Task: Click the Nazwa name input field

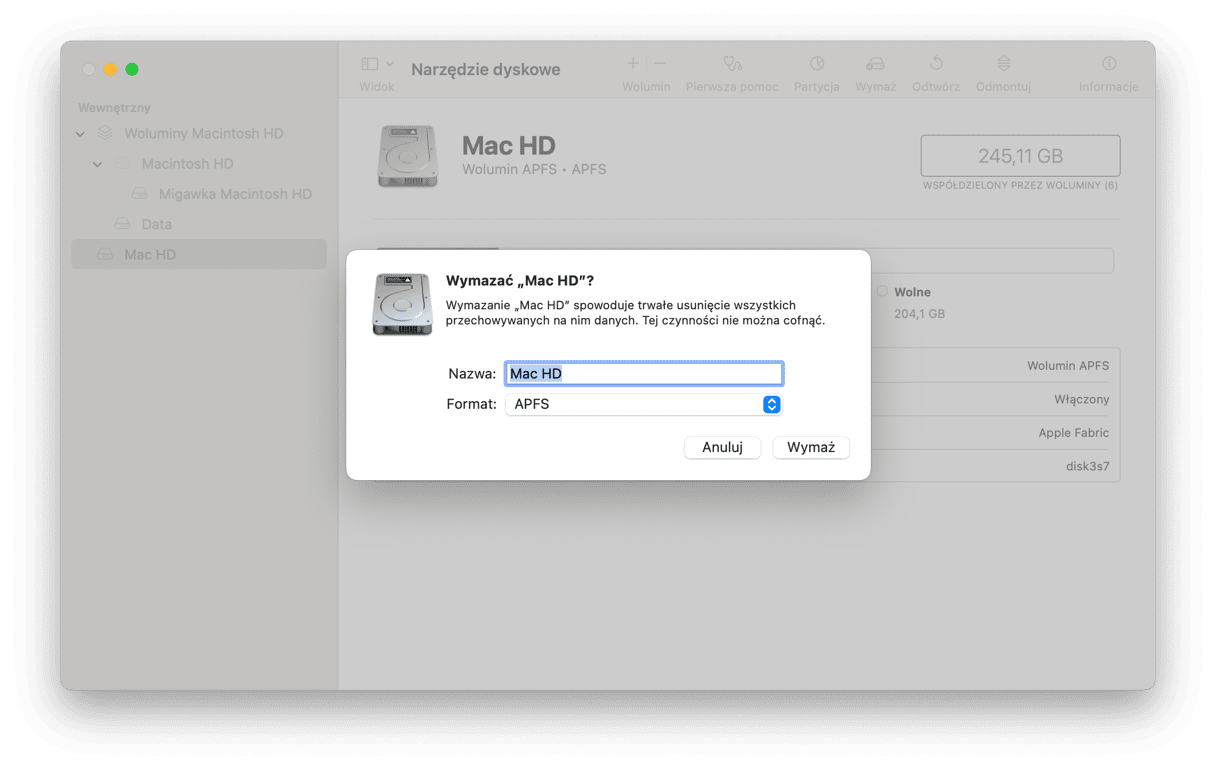Action: (x=644, y=374)
